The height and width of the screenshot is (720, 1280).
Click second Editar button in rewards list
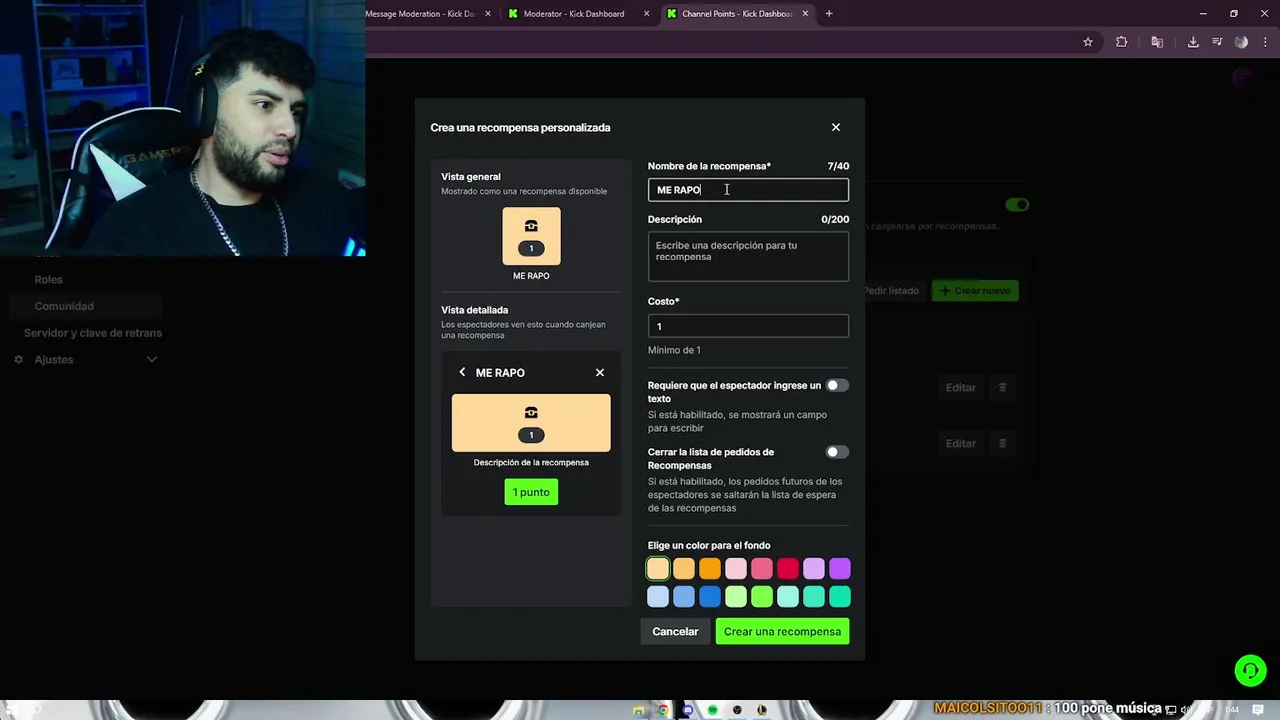[960, 444]
